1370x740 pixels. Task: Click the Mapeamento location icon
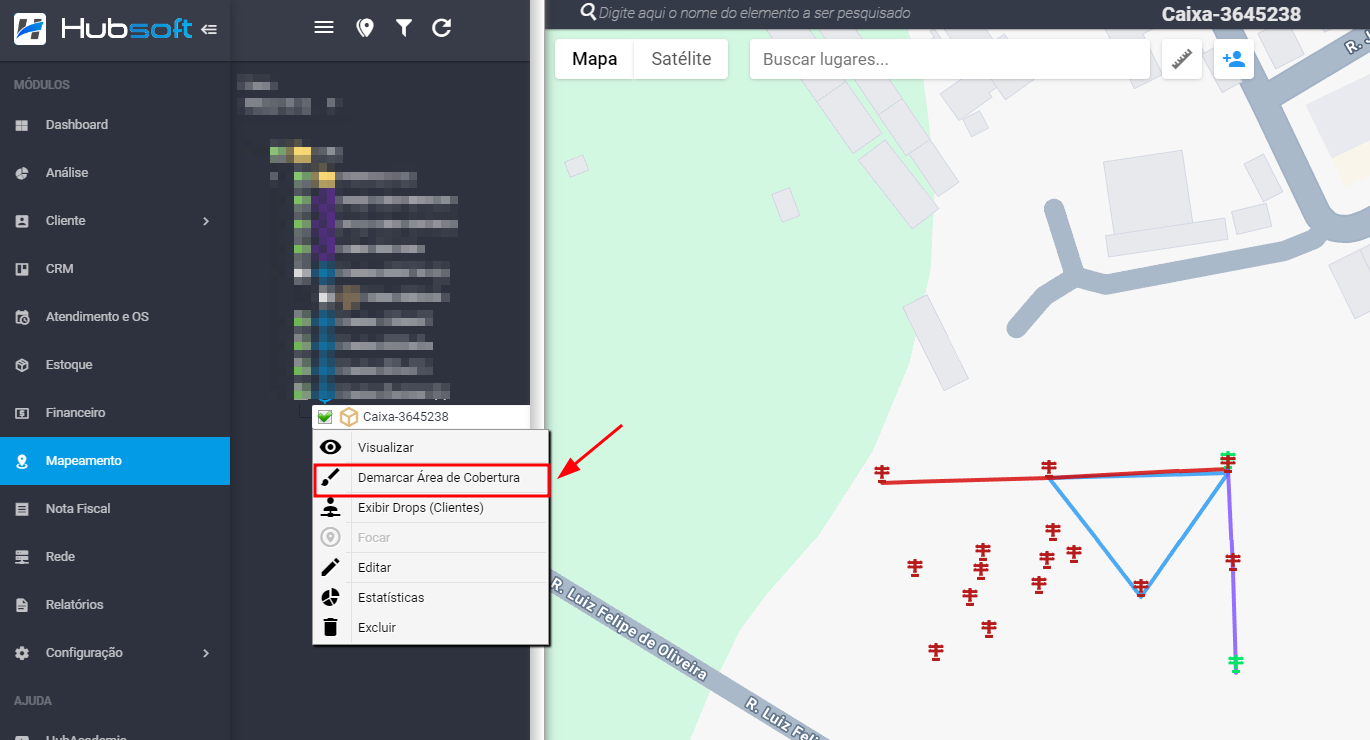pyautogui.click(x=22, y=461)
